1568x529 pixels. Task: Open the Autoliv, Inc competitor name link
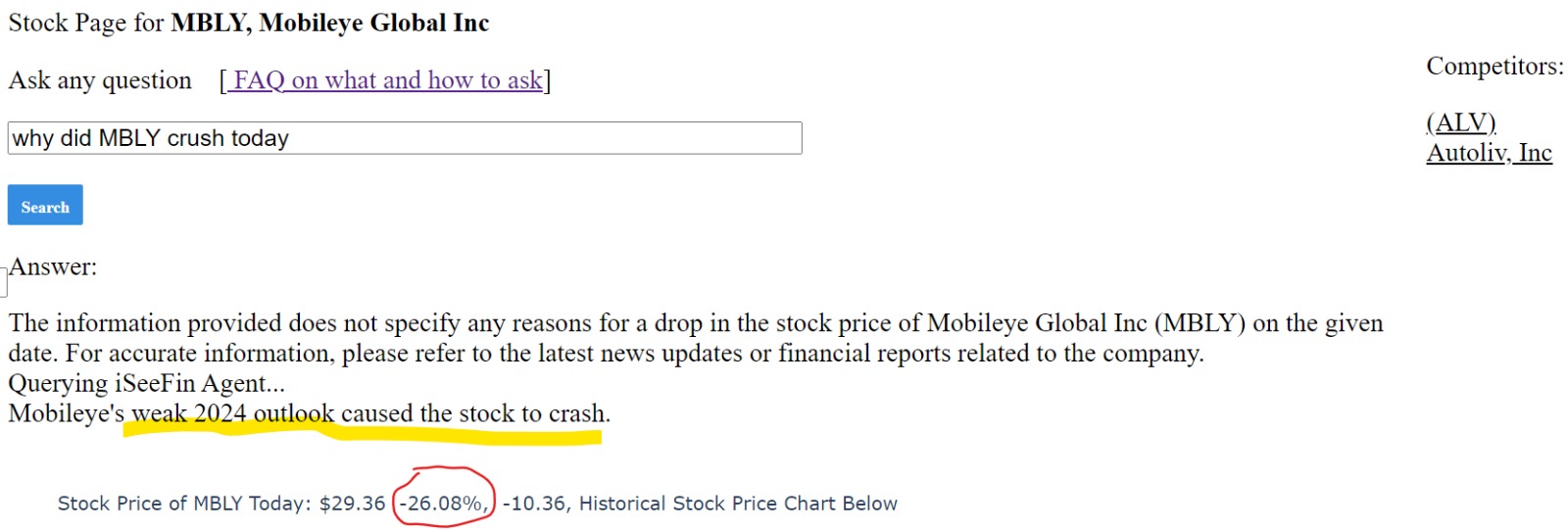(1489, 153)
